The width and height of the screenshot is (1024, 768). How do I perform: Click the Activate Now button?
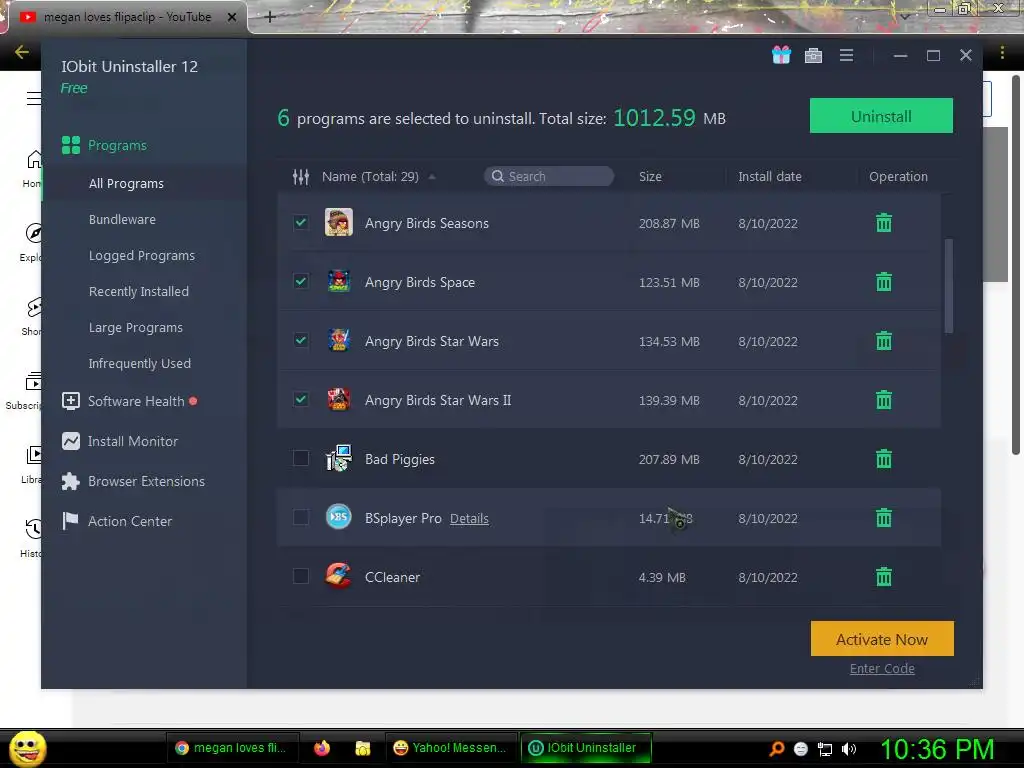coord(882,639)
